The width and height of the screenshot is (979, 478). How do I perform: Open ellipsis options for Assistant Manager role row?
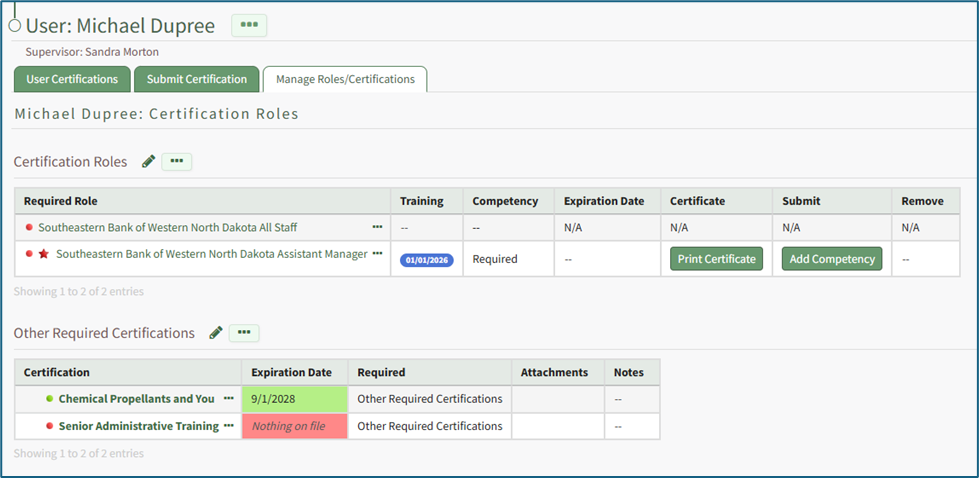click(377, 254)
